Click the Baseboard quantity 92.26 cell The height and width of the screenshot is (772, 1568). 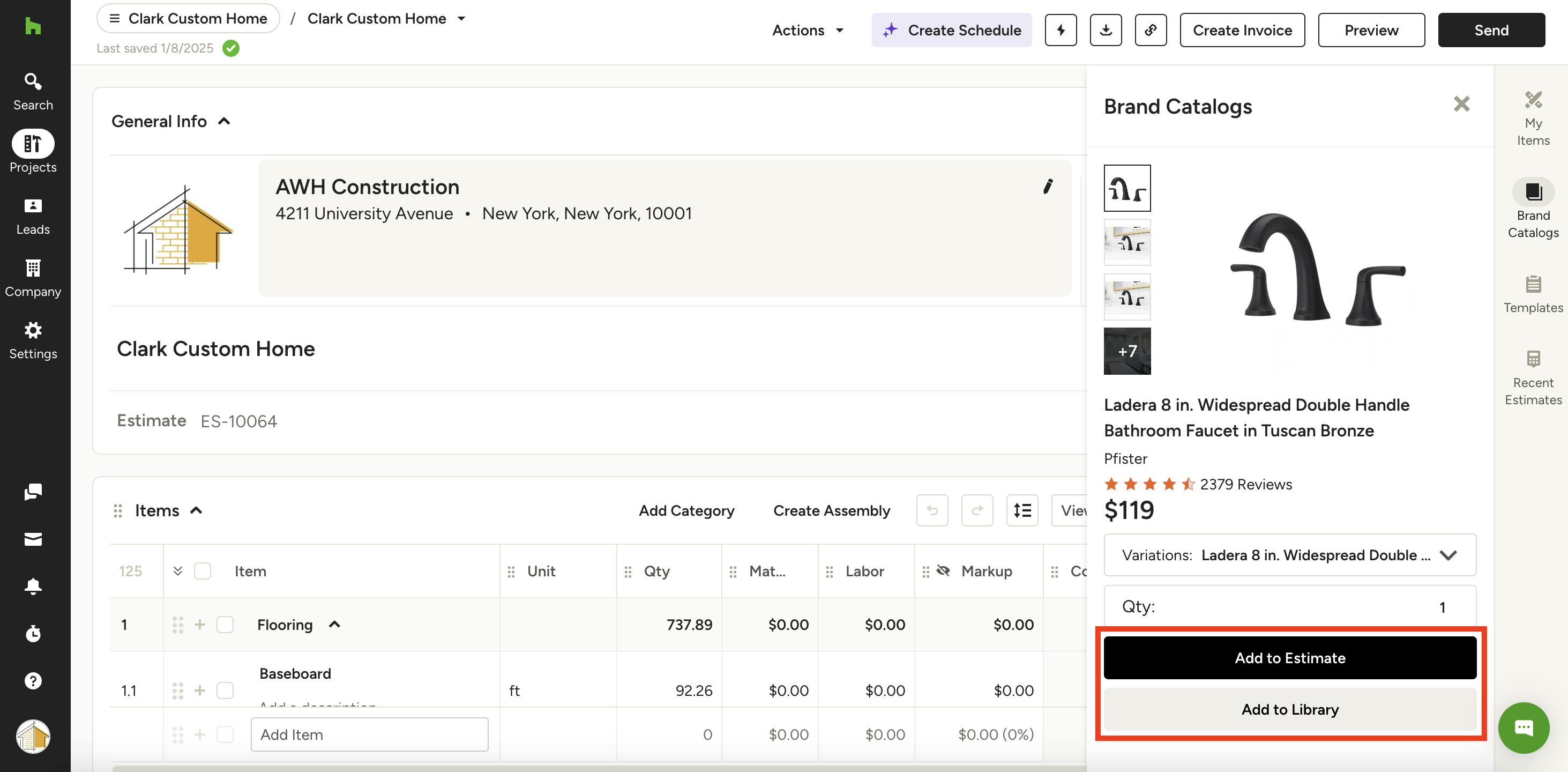669,691
